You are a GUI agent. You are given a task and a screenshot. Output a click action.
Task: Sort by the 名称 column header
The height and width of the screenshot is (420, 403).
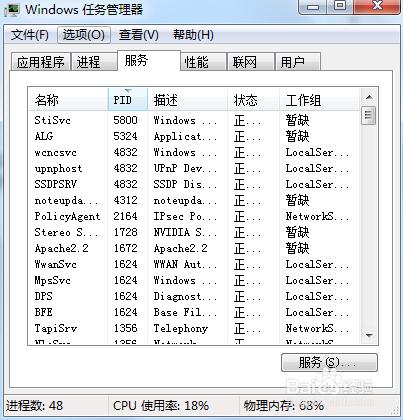(x=68, y=100)
